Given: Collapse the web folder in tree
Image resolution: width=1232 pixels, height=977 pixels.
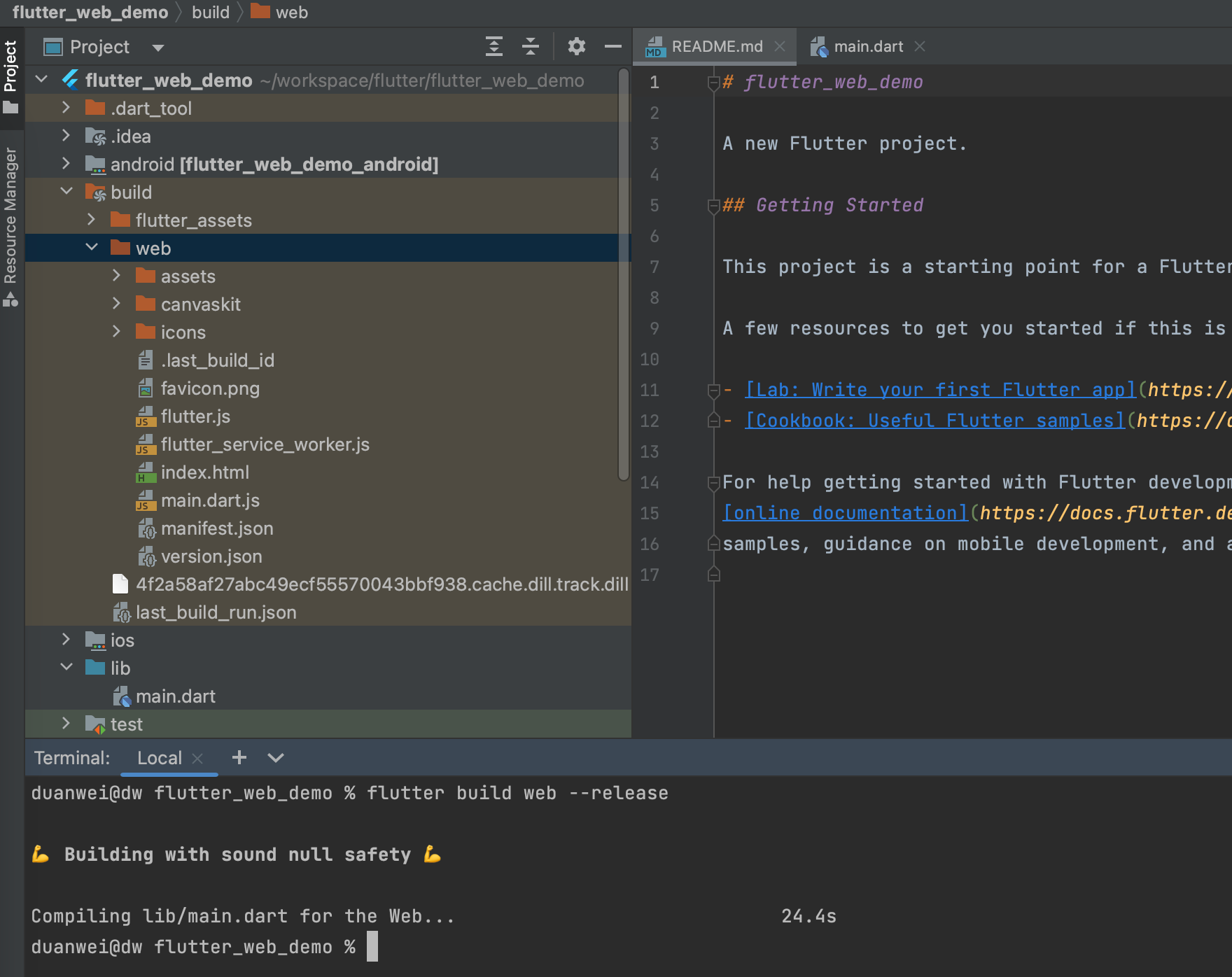Looking at the screenshot, I should 92,247.
